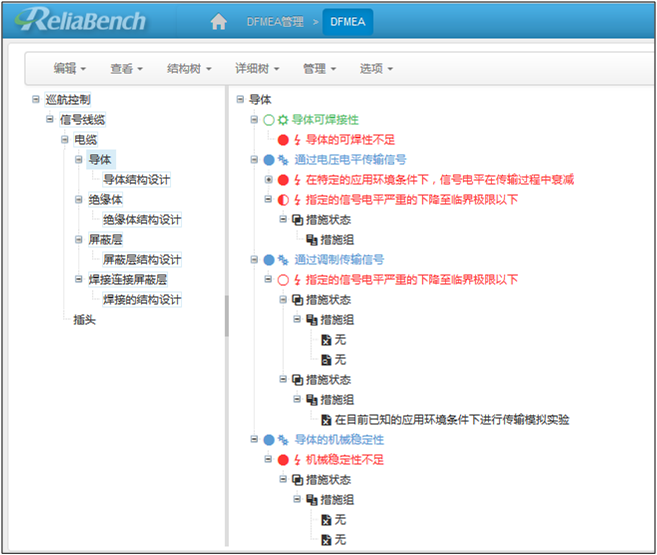657x555 pixels.
Task: Click lightning icon of 机械稳定性不足
Action: coord(297,460)
